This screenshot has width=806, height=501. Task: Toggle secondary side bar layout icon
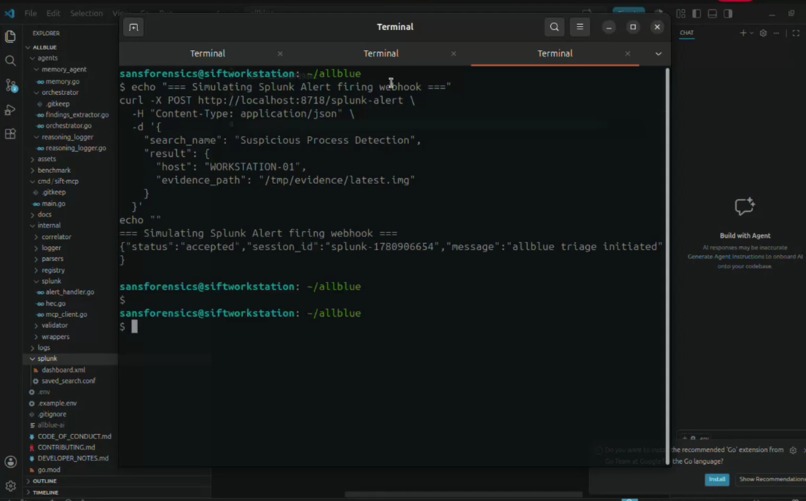728,14
